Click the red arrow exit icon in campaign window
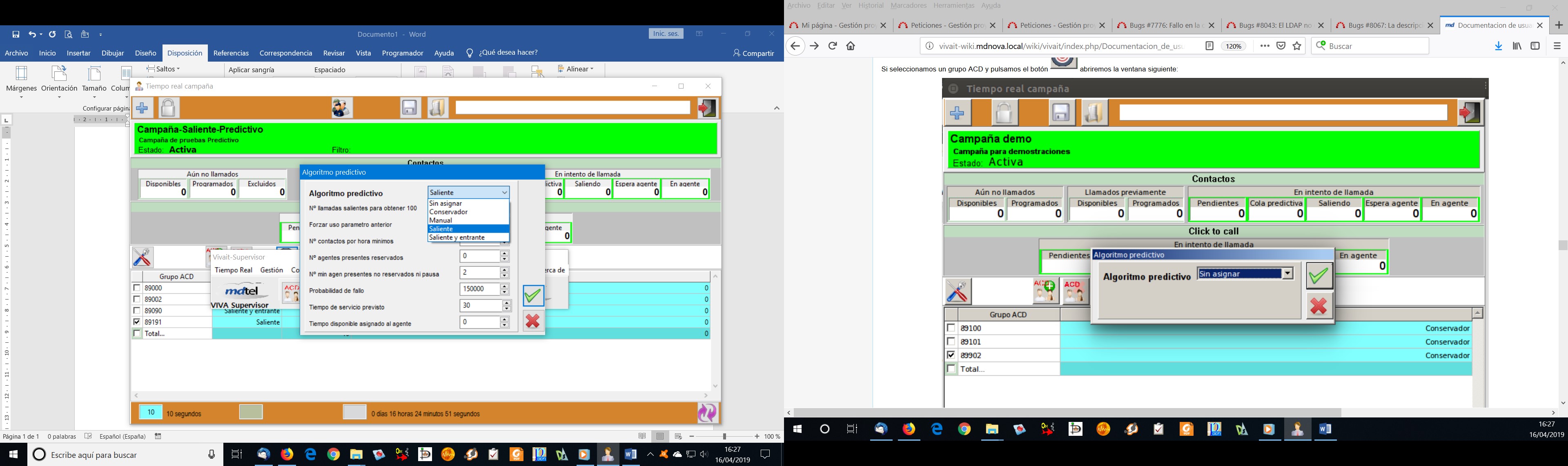Screen dimensions: 1568x466 (x=707, y=108)
